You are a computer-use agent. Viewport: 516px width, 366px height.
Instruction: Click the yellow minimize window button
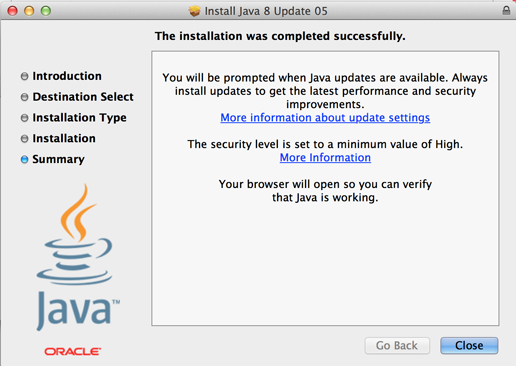click(x=29, y=11)
